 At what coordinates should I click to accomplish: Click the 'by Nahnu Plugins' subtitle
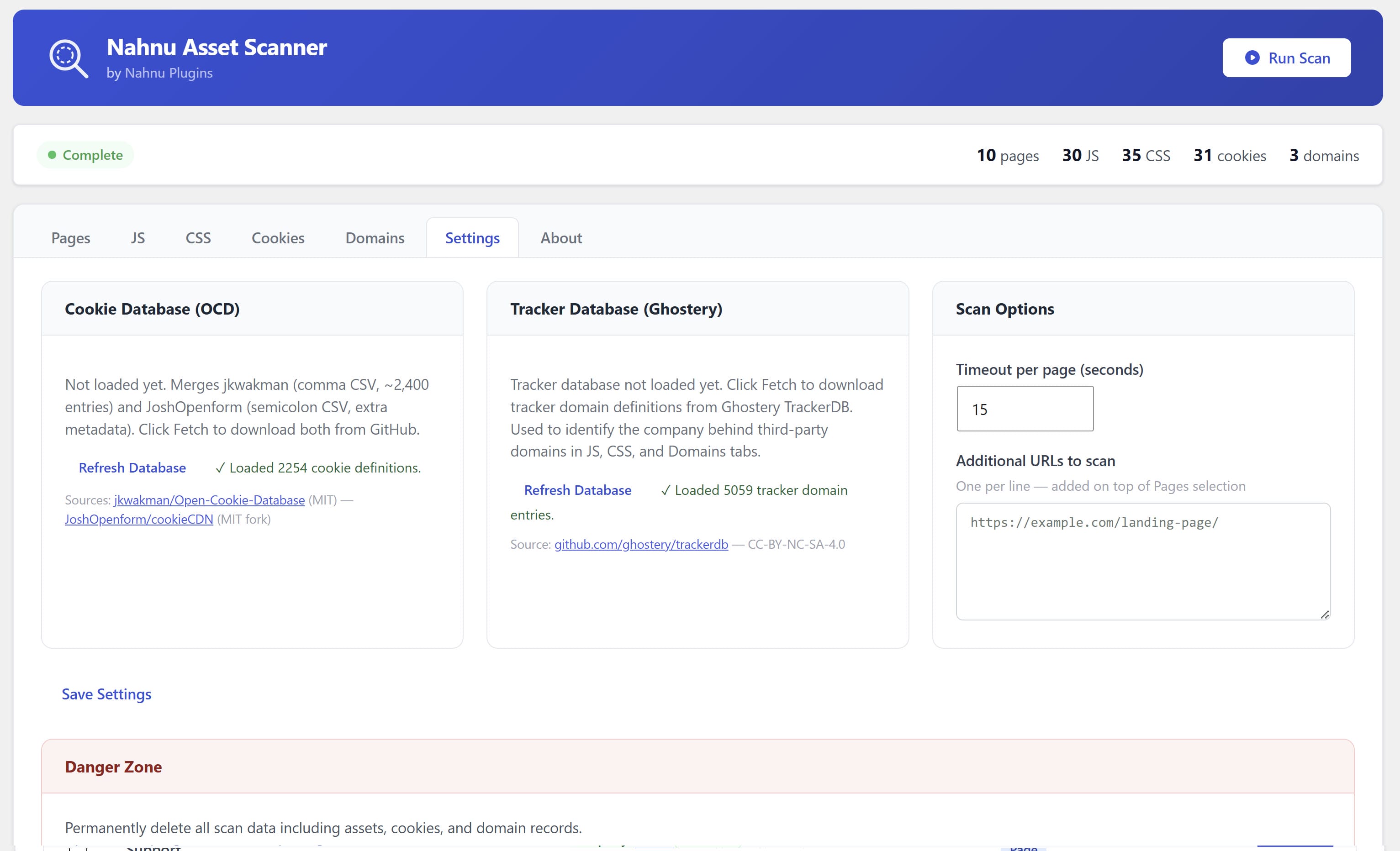click(x=160, y=73)
